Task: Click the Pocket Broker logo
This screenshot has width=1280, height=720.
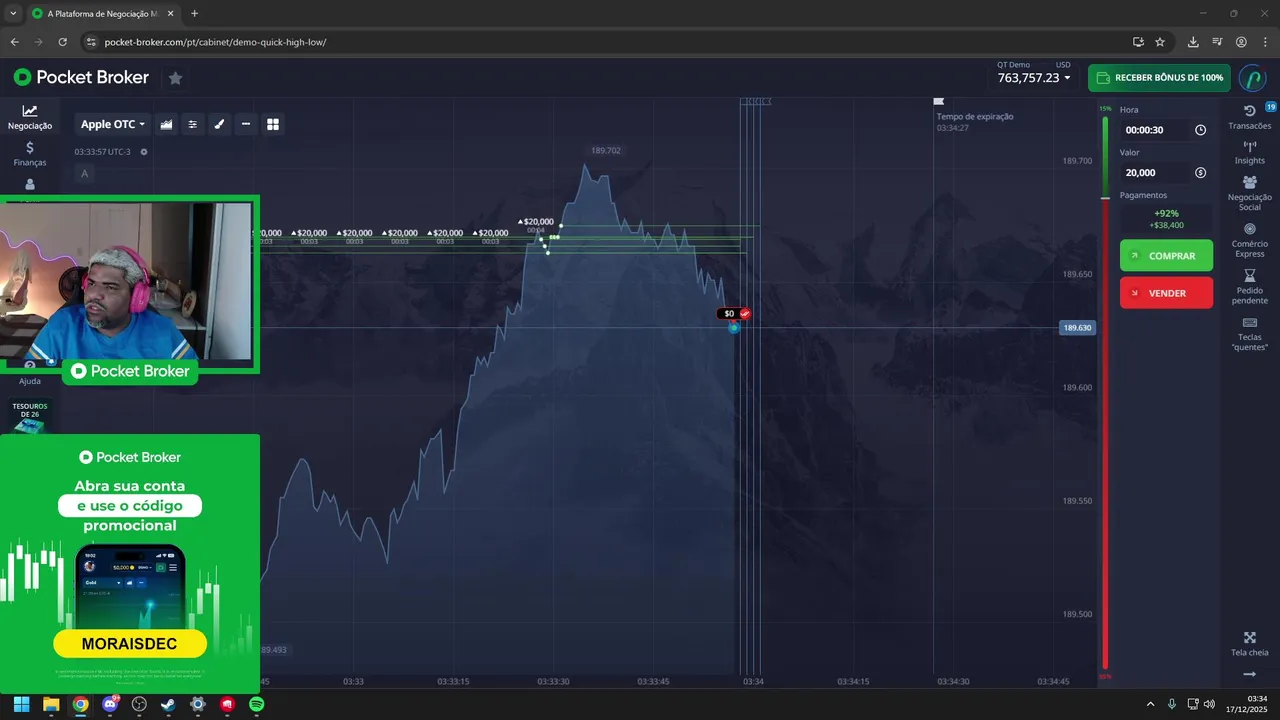Action: [x=81, y=77]
